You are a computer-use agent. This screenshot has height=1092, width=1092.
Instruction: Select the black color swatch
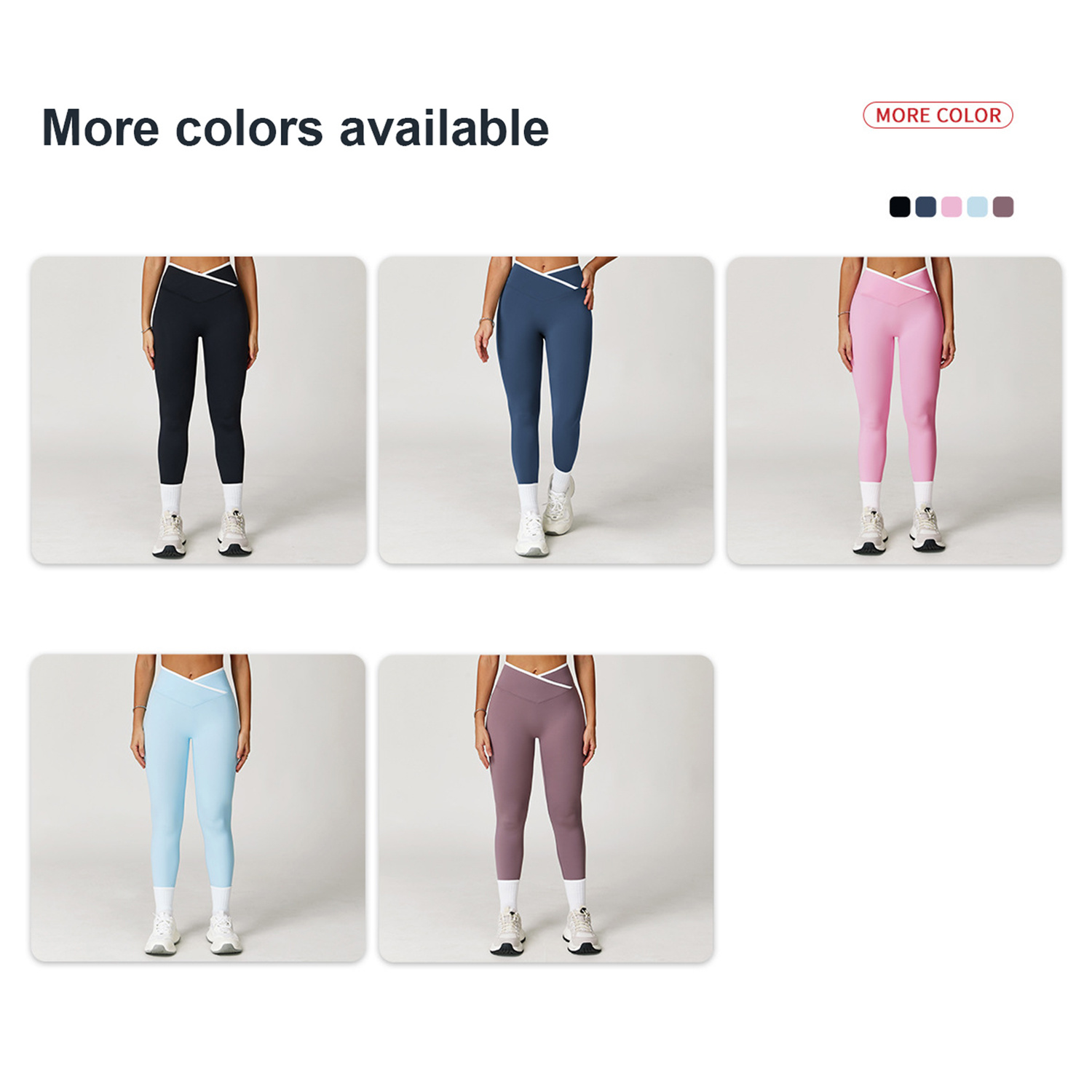tap(900, 207)
